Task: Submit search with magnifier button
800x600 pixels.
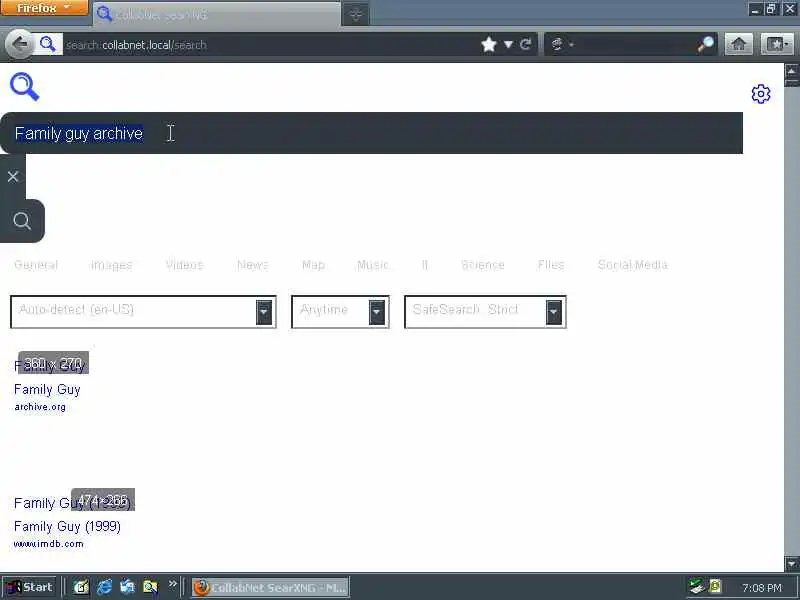Action: point(22,221)
